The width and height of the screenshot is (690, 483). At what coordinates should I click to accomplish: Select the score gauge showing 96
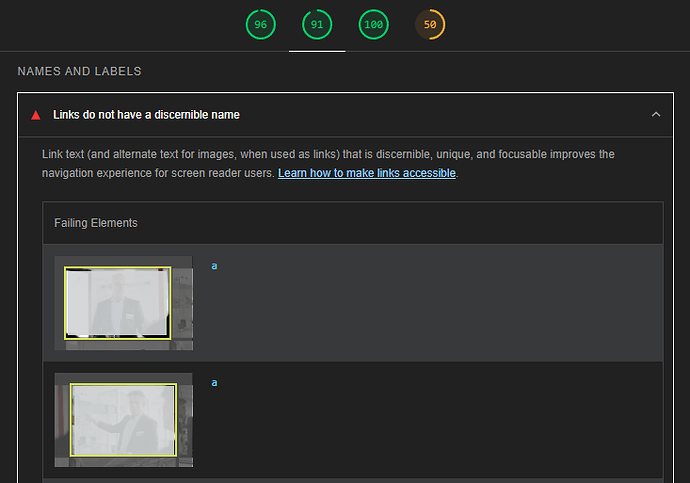pos(261,24)
